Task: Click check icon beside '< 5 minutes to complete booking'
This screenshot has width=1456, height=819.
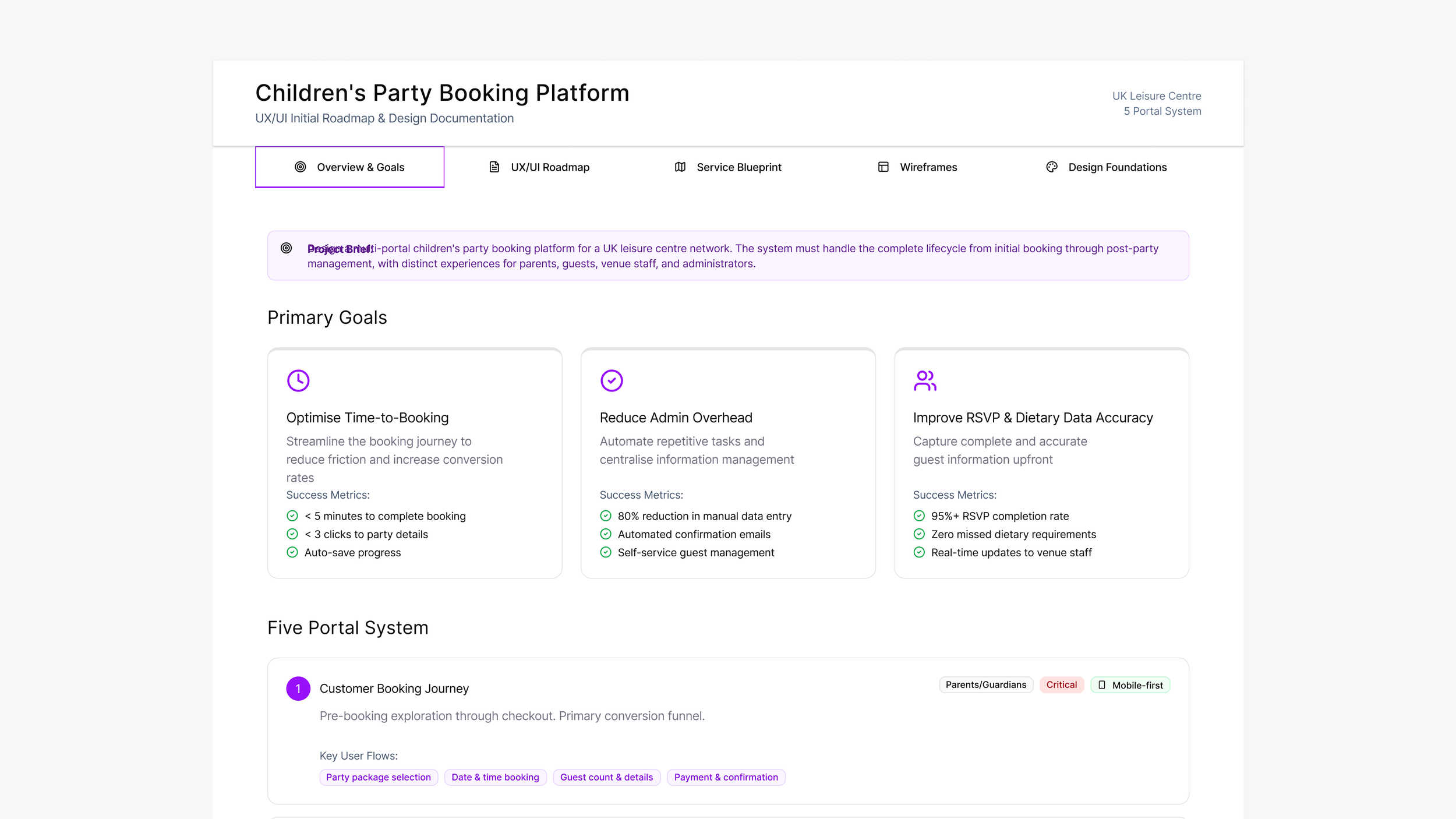Action: tap(292, 516)
